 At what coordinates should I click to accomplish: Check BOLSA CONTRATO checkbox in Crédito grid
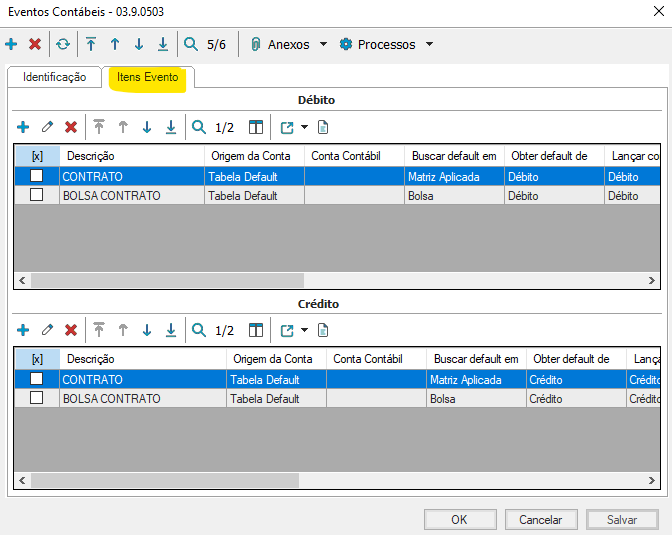[36, 397]
